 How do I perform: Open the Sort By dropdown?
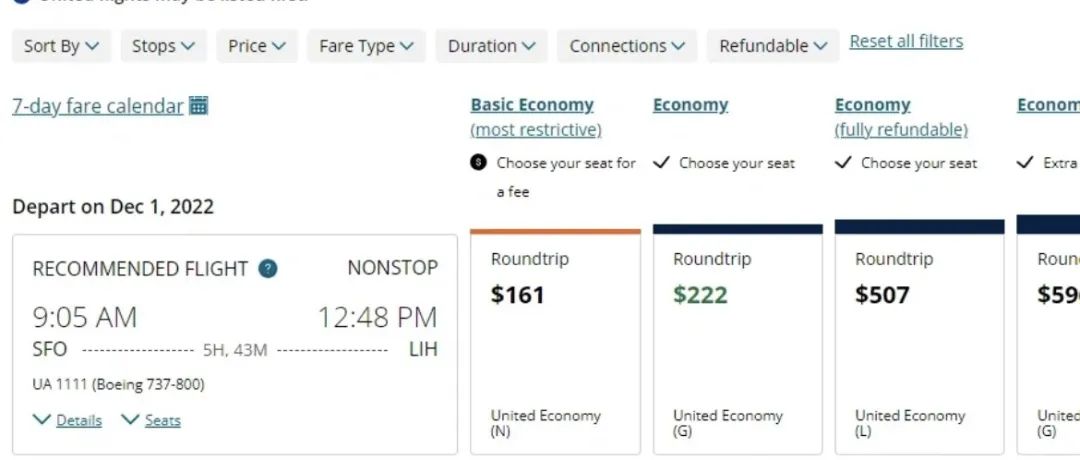coord(61,46)
